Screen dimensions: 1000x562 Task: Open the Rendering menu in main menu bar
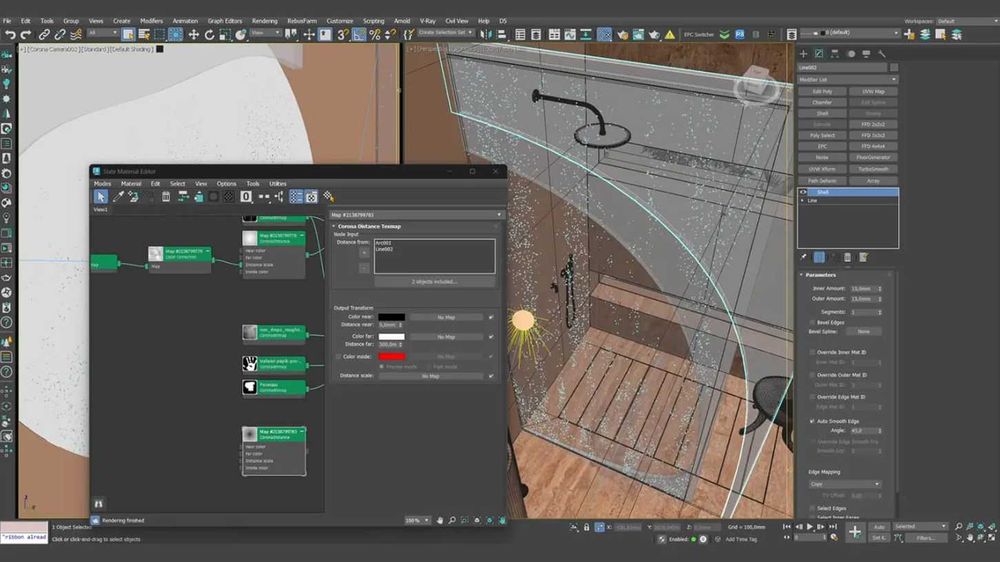[265, 21]
